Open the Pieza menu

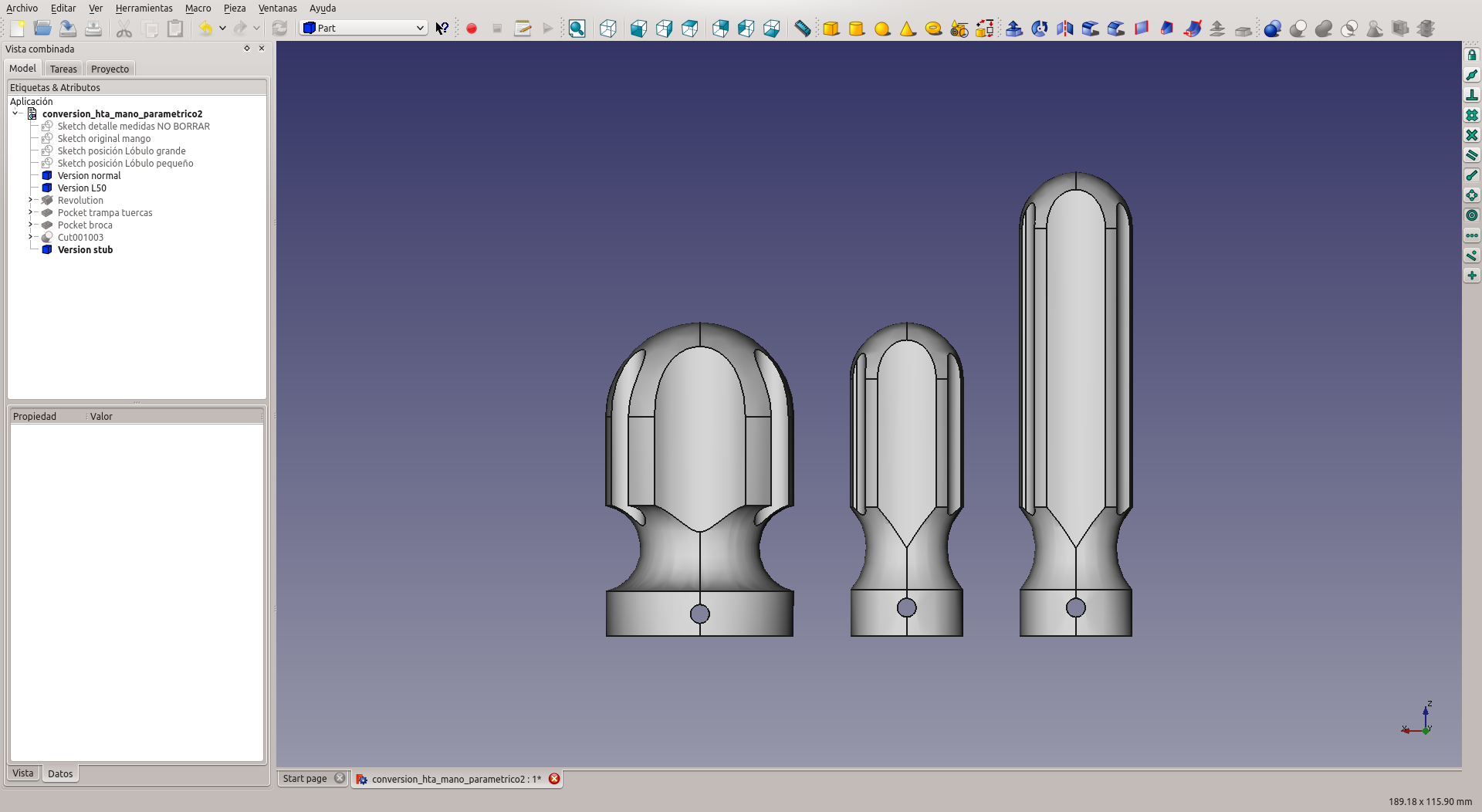(x=235, y=8)
